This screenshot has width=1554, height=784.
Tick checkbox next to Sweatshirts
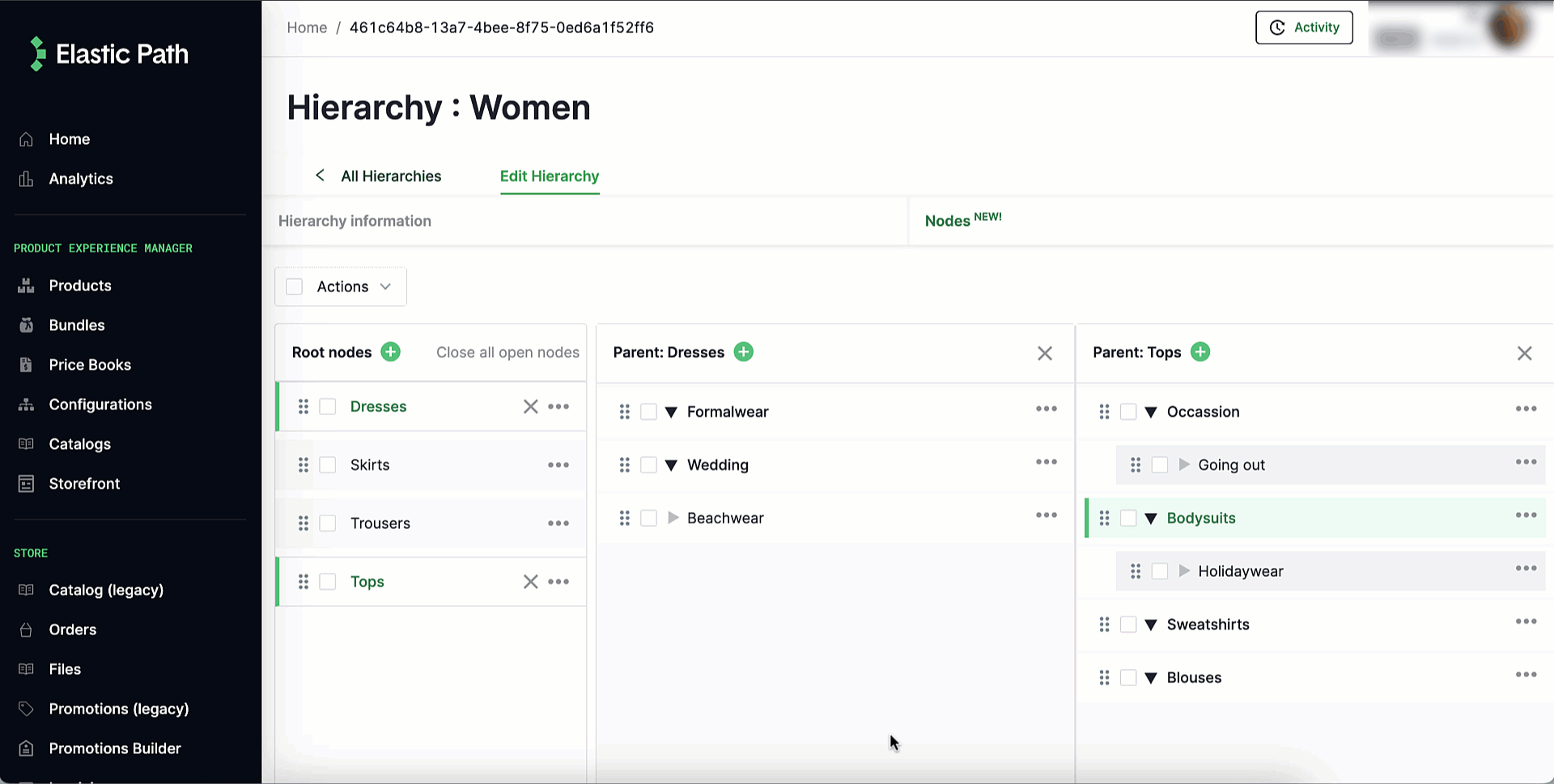pos(1128,625)
